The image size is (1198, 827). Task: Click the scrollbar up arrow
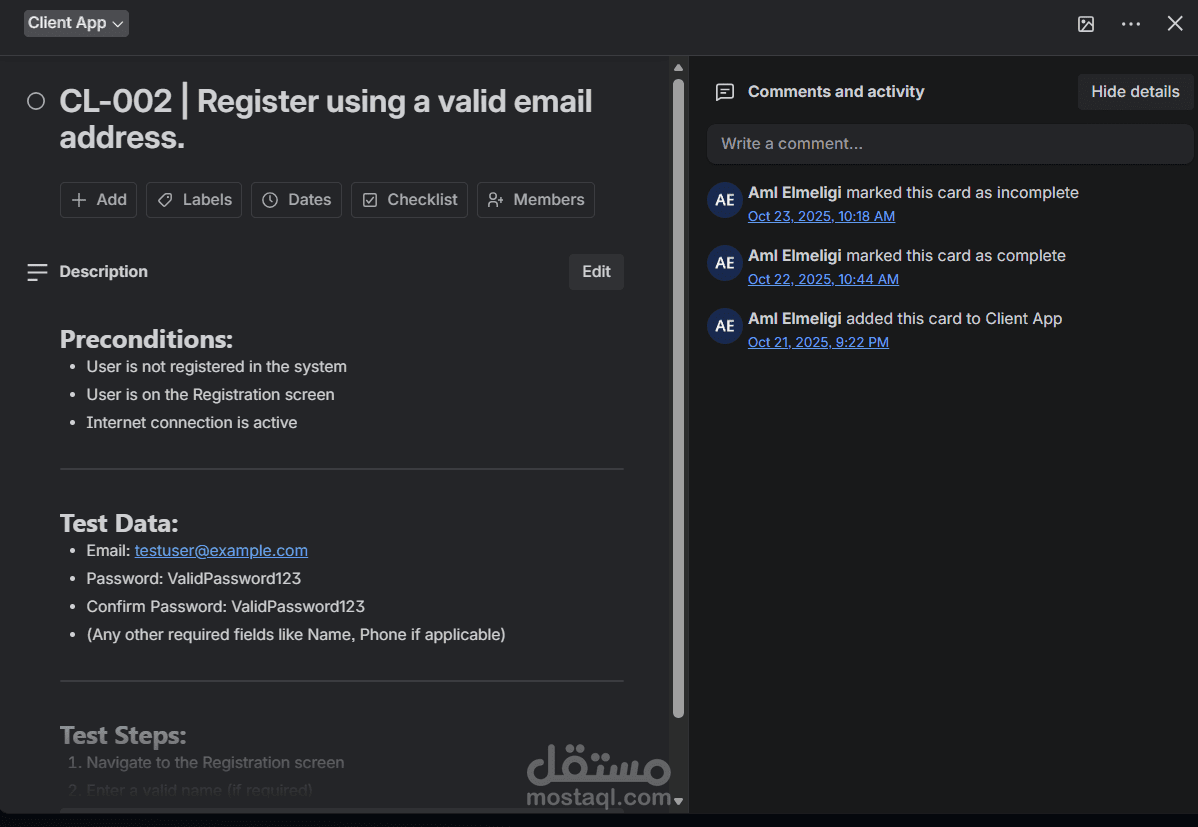pos(678,68)
